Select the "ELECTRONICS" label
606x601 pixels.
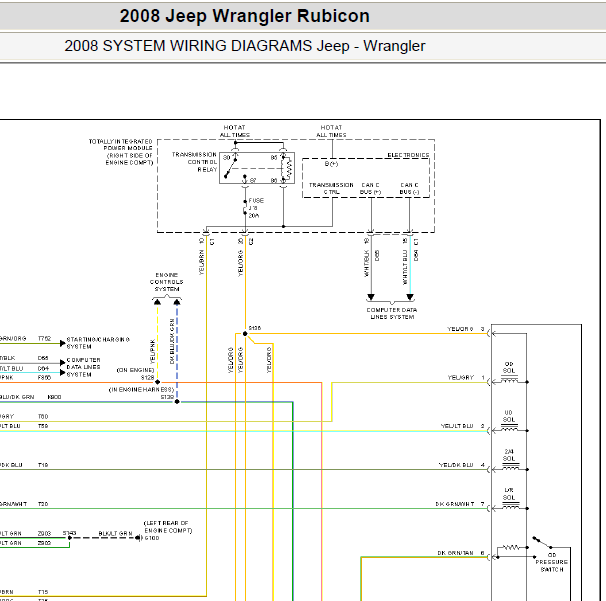408,155
